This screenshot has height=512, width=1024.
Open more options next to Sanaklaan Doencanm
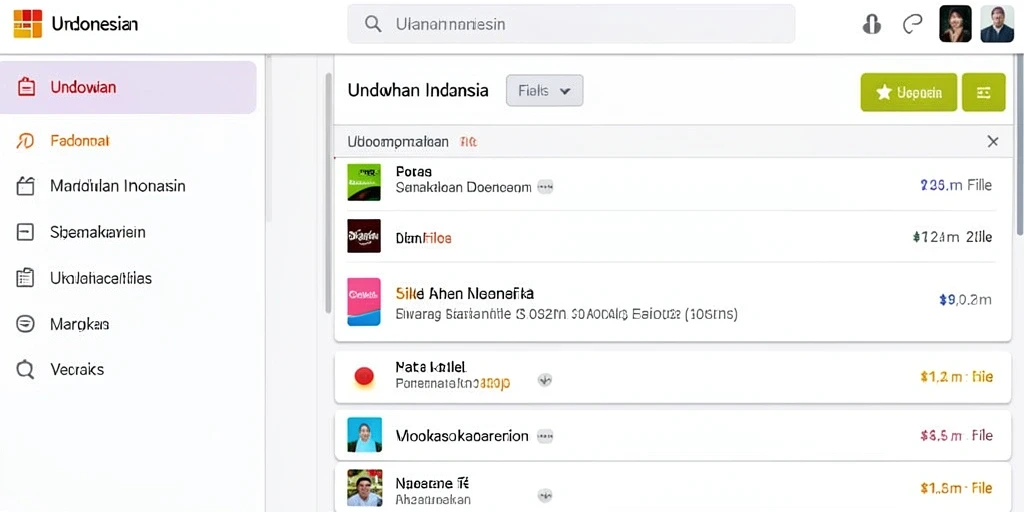[x=545, y=188]
